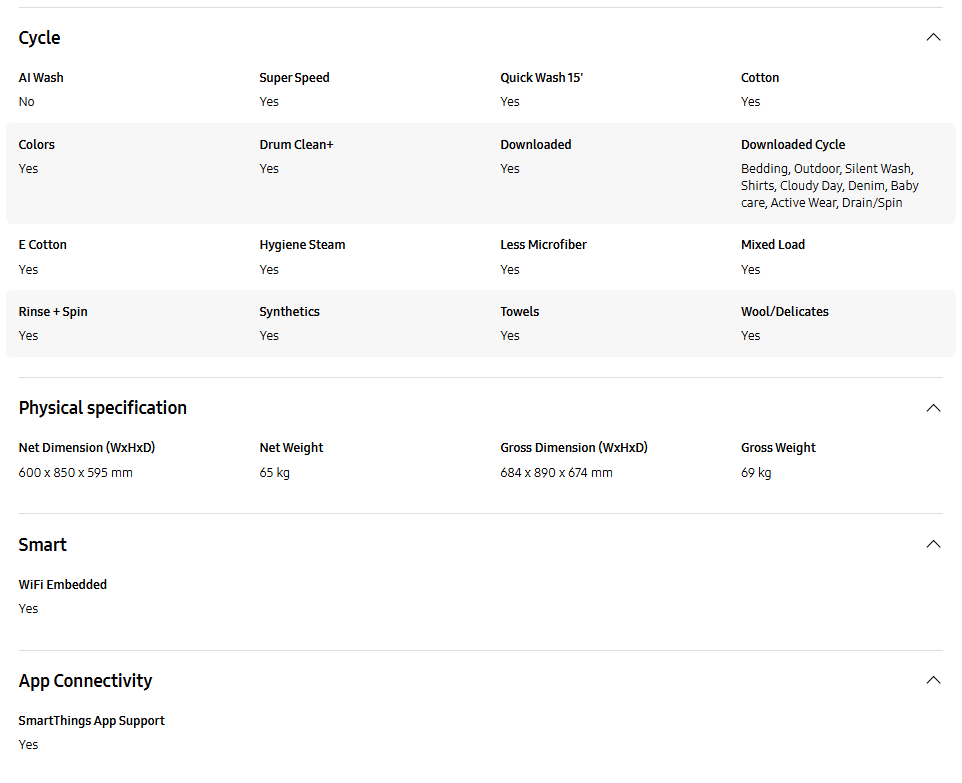Collapse the Physical specification chevron

[933, 408]
